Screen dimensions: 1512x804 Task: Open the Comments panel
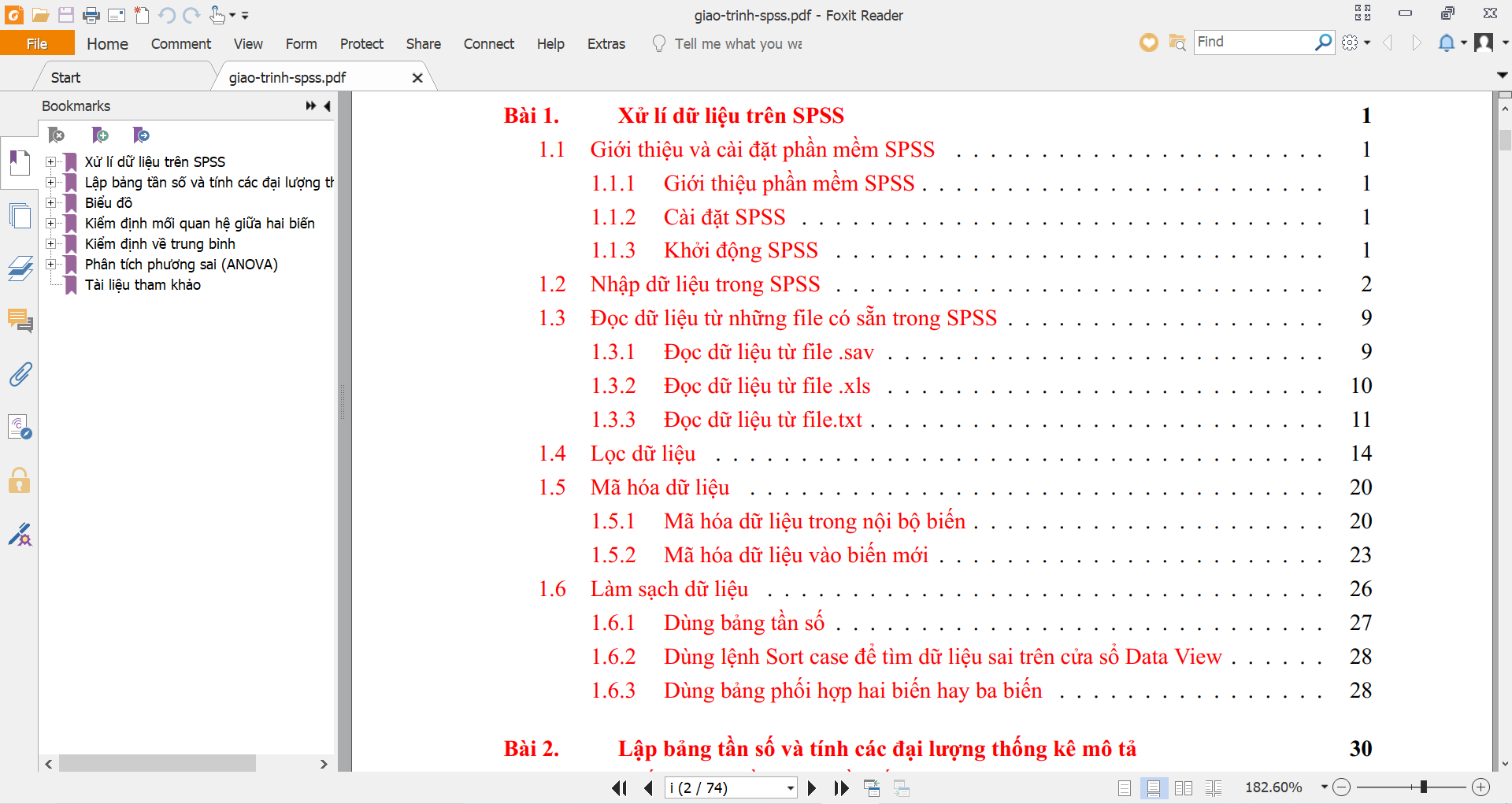[20, 321]
